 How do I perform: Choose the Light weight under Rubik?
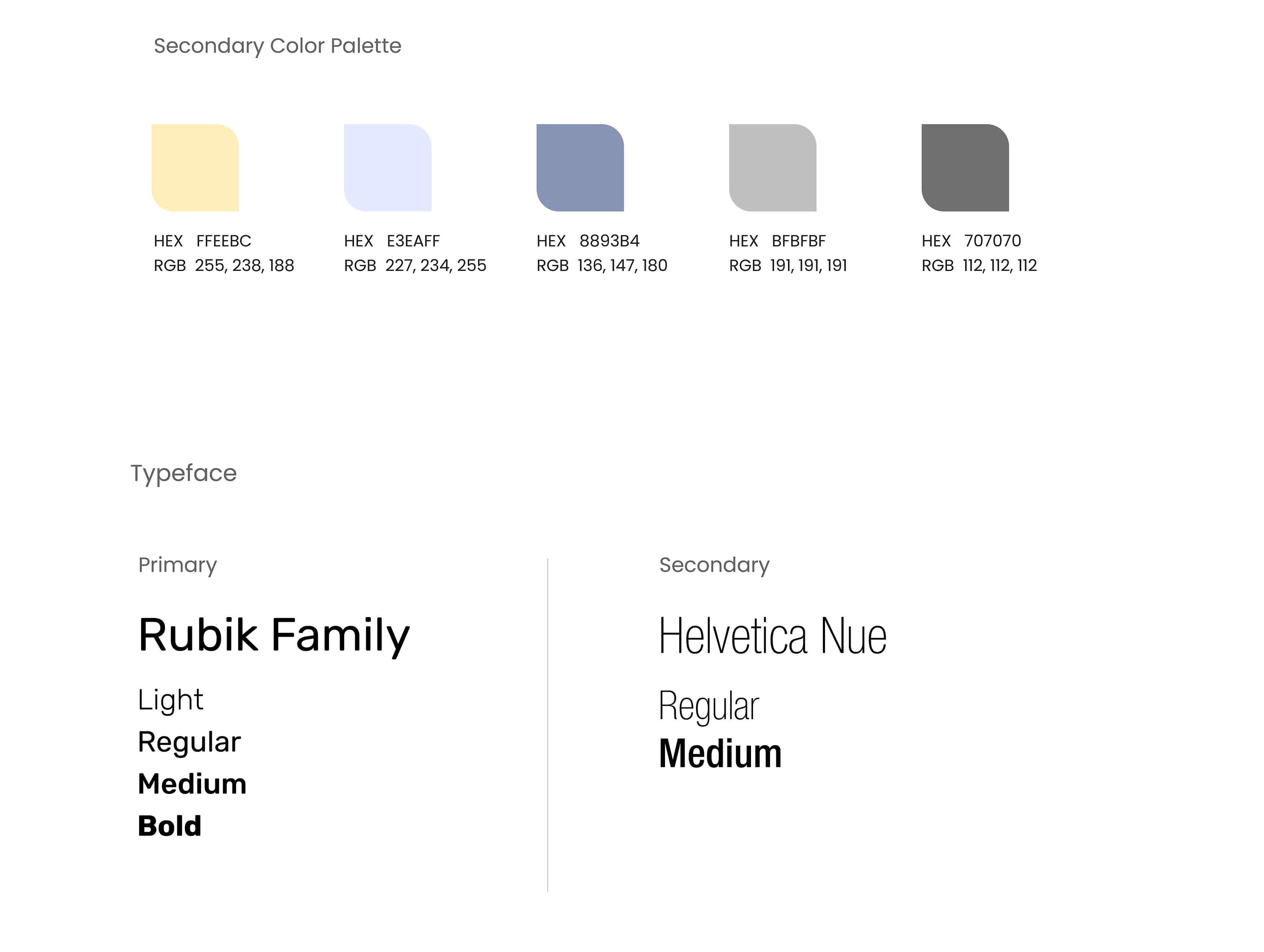(x=170, y=700)
